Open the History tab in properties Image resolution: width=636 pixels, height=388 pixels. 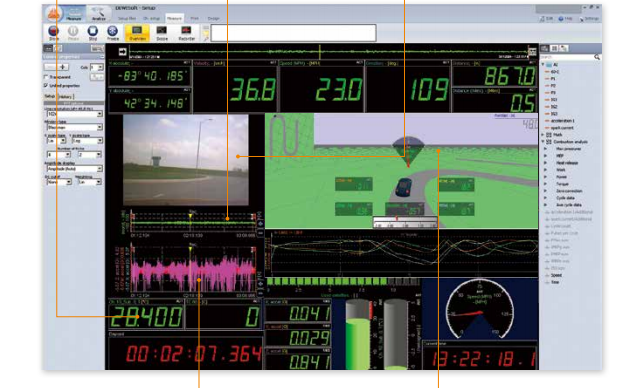click(x=66, y=96)
